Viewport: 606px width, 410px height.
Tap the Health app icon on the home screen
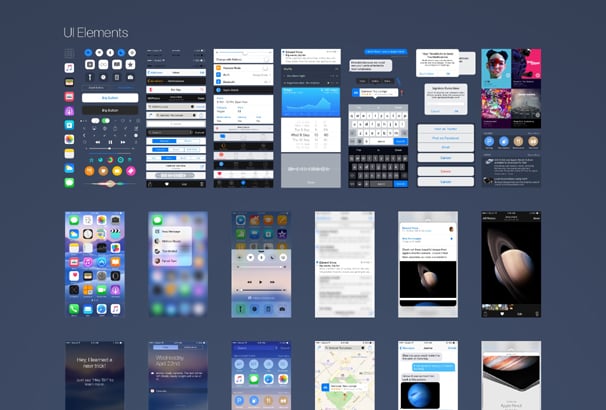point(74,276)
